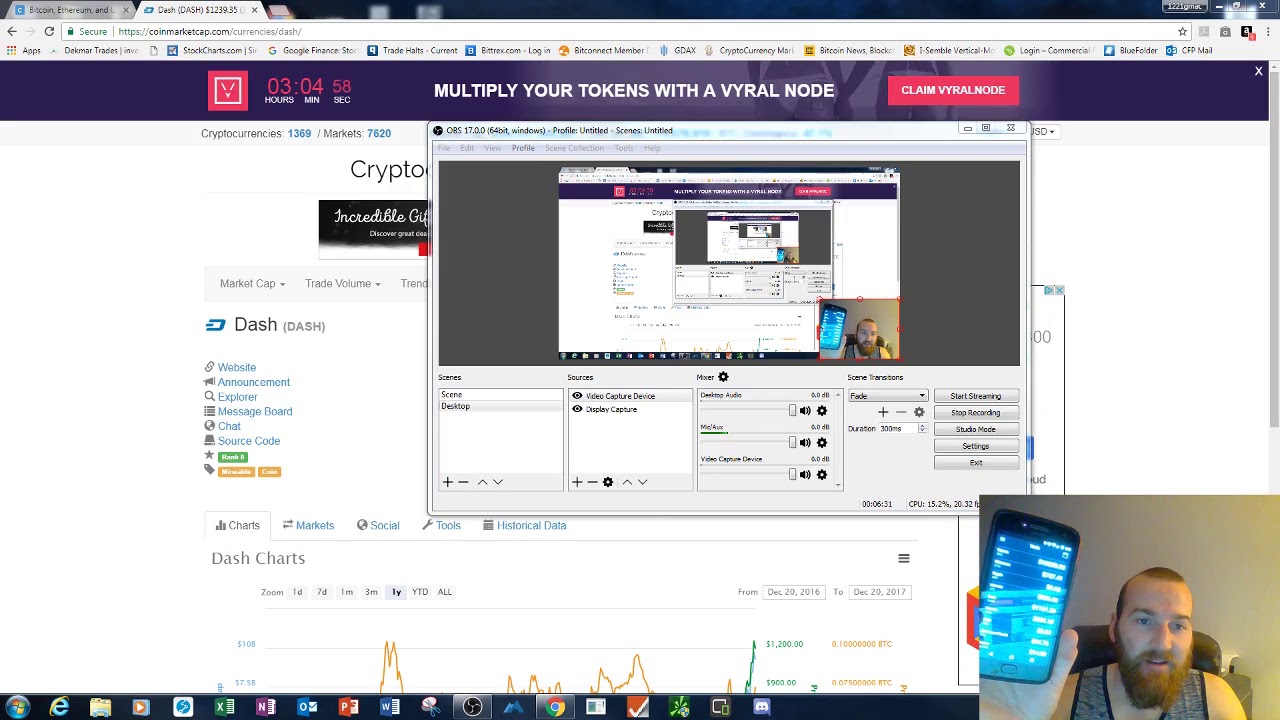Remove selected source with minus icon

[592, 482]
